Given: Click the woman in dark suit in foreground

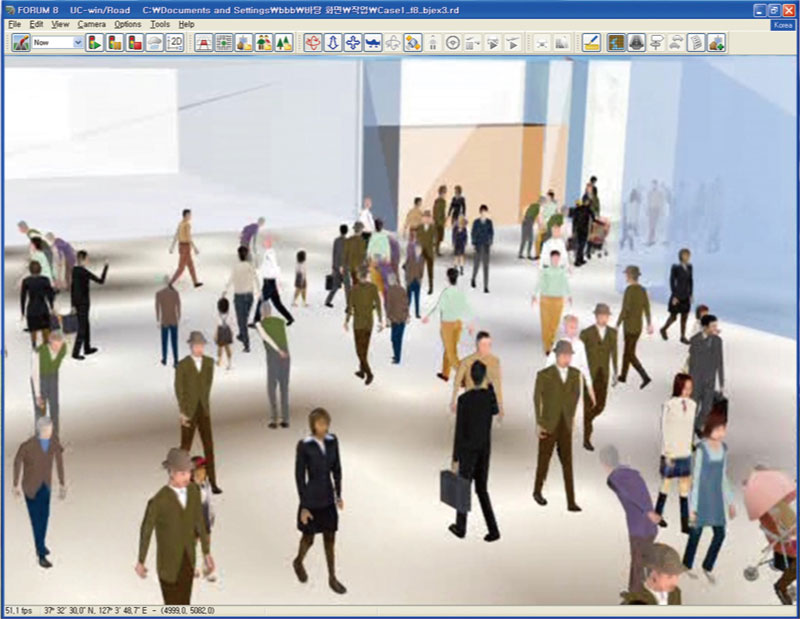Looking at the screenshot, I should click(x=318, y=500).
